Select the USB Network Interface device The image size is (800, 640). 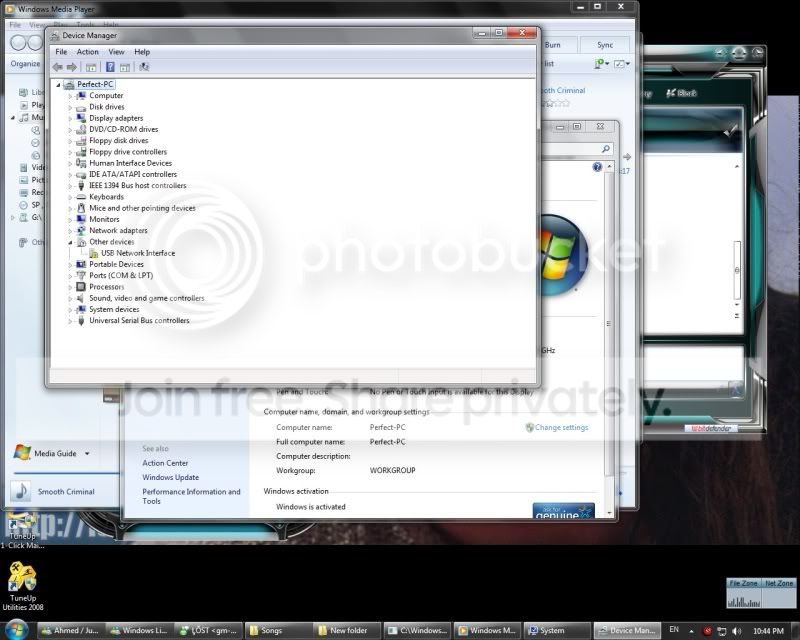[x=138, y=253]
